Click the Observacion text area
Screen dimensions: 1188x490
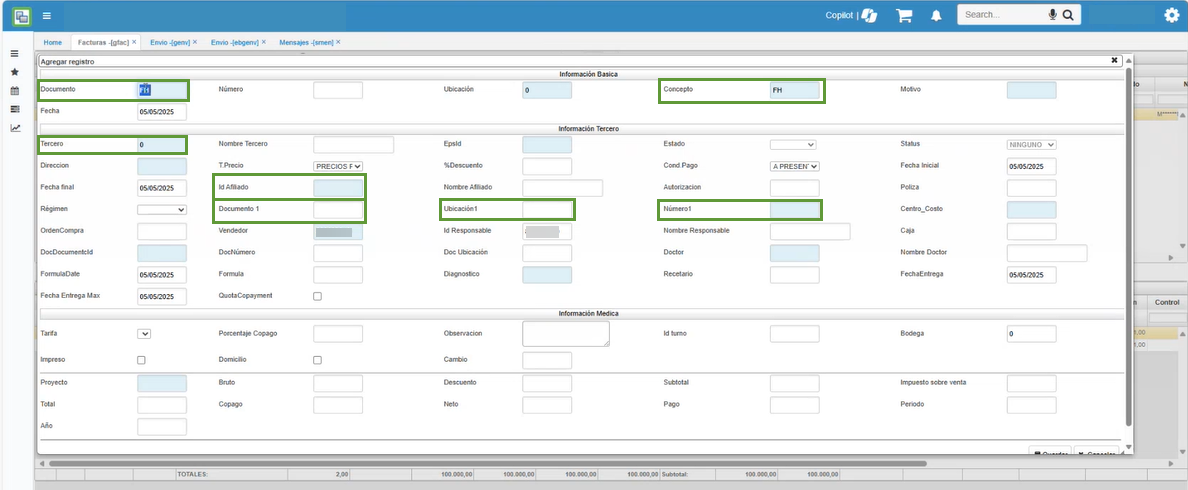(x=565, y=334)
